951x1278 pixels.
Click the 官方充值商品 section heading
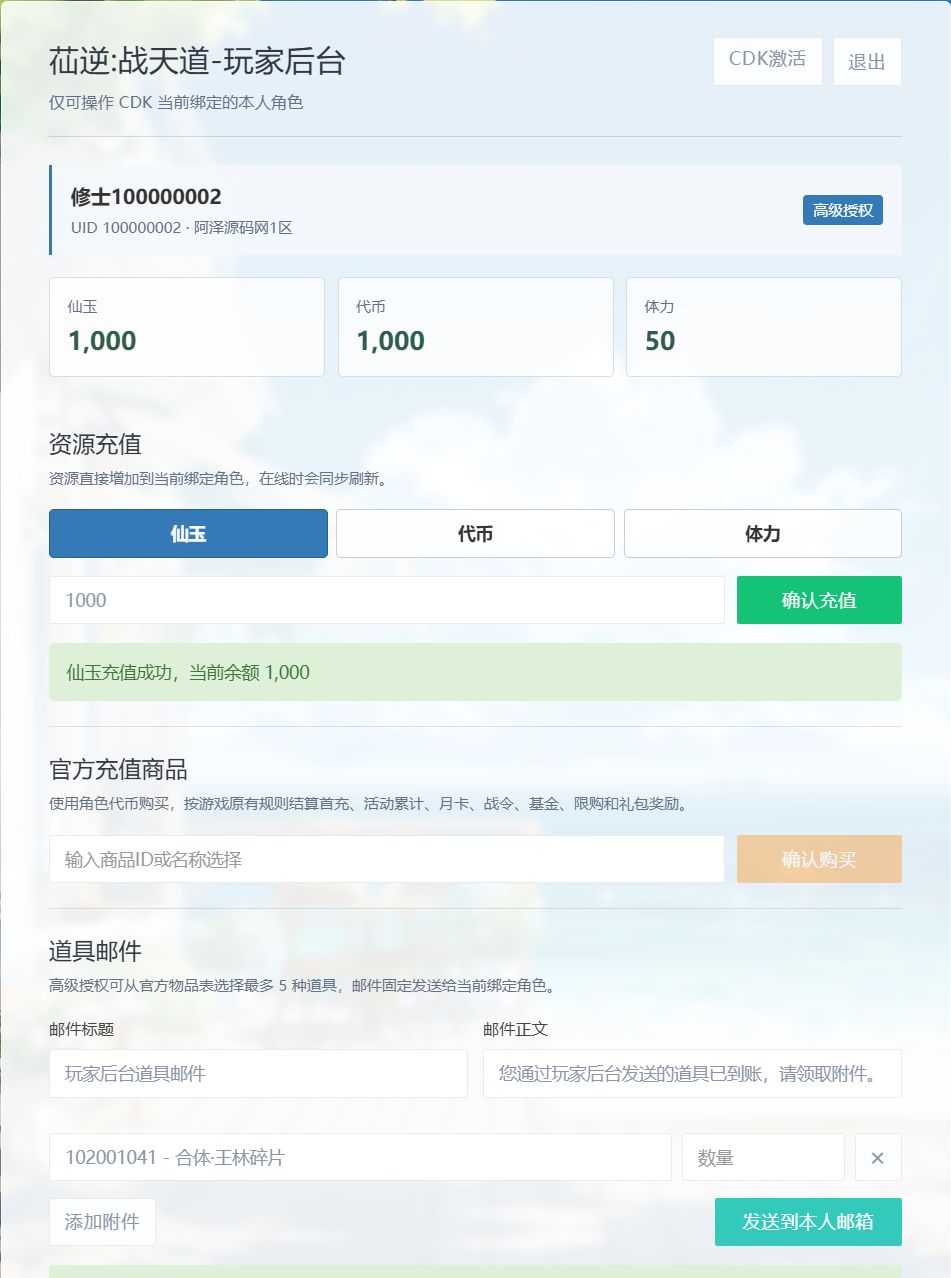(x=118, y=769)
